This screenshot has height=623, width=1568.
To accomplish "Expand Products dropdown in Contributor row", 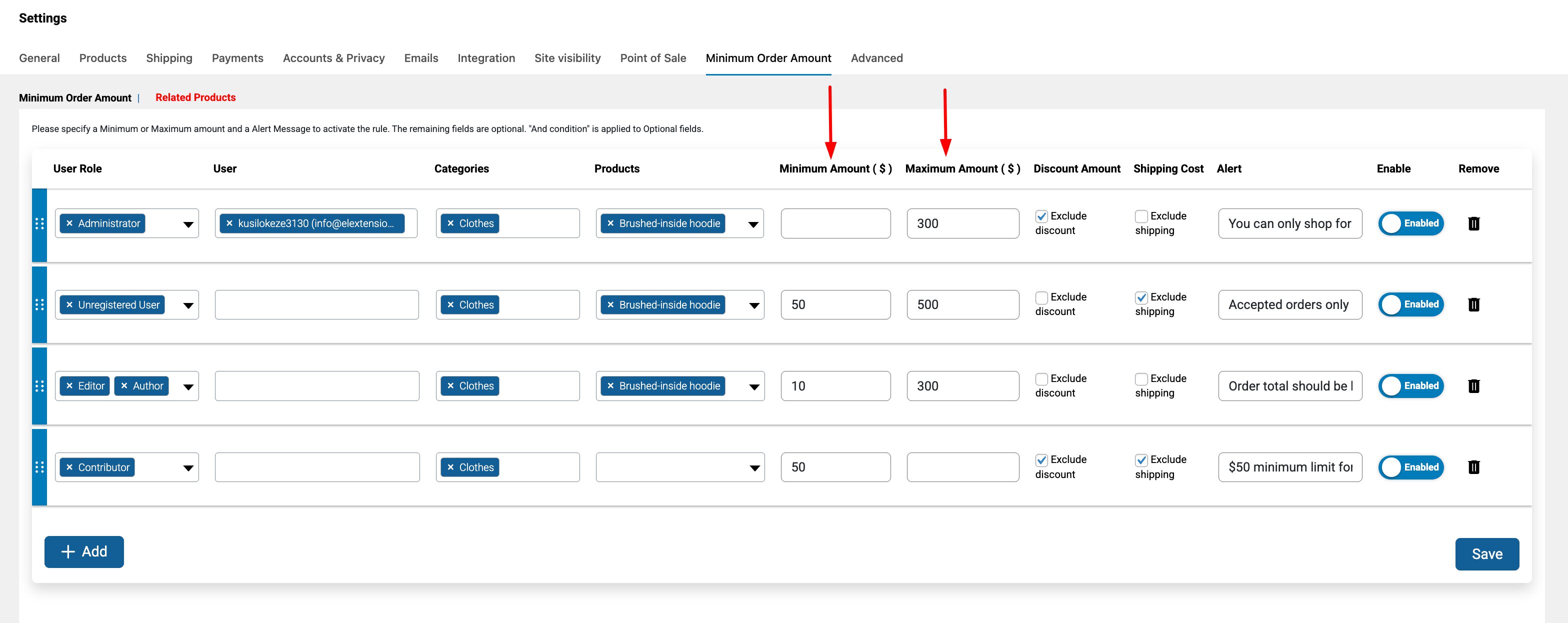I will 754,467.
